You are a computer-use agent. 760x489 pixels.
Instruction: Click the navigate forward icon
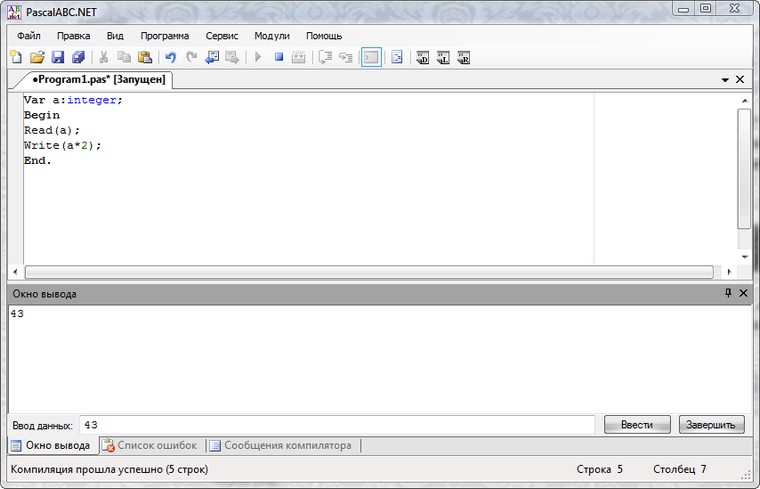(x=232, y=57)
